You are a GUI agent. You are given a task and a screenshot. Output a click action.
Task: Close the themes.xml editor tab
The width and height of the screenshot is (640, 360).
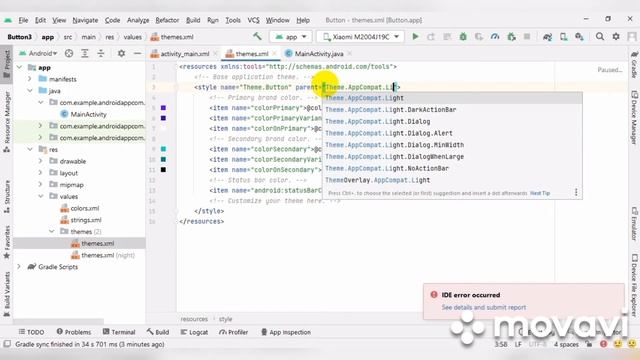click(274, 53)
